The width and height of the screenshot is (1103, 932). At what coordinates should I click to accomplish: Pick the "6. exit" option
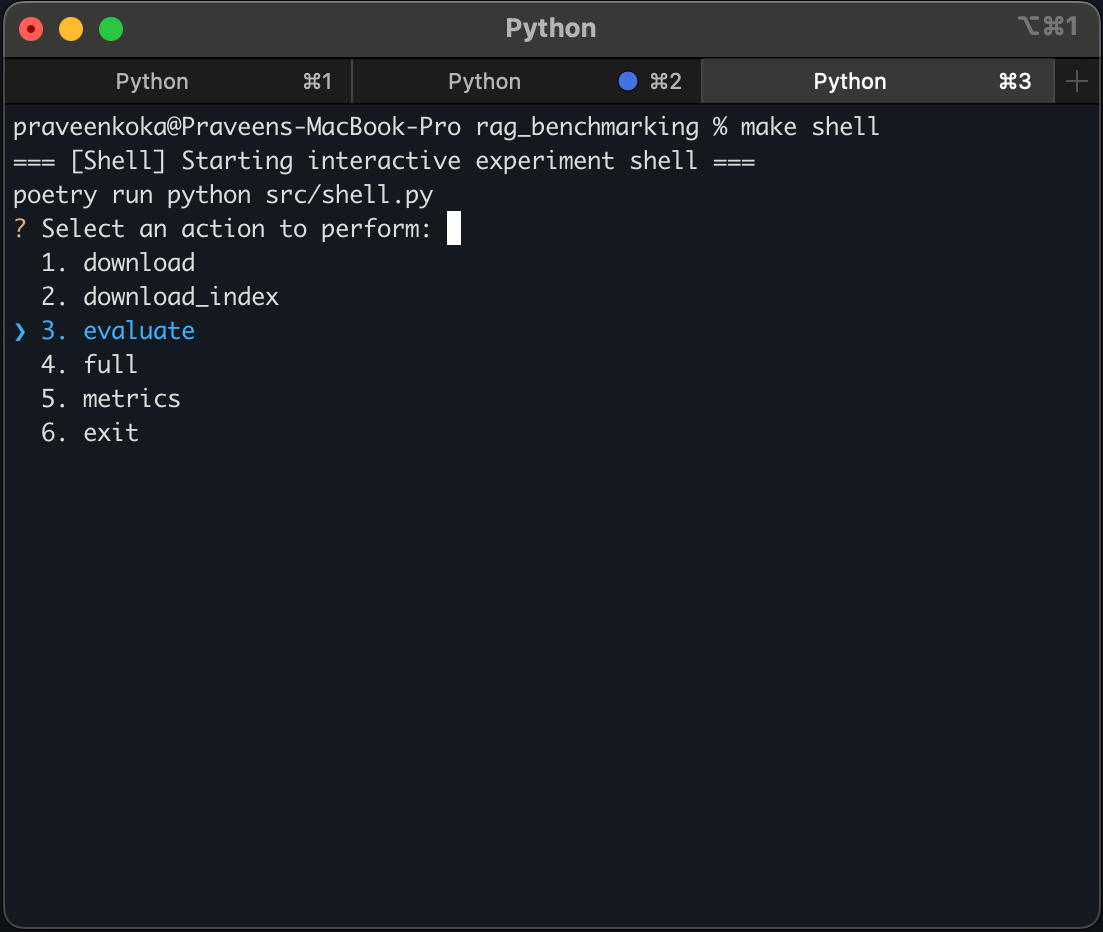tap(90, 433)
